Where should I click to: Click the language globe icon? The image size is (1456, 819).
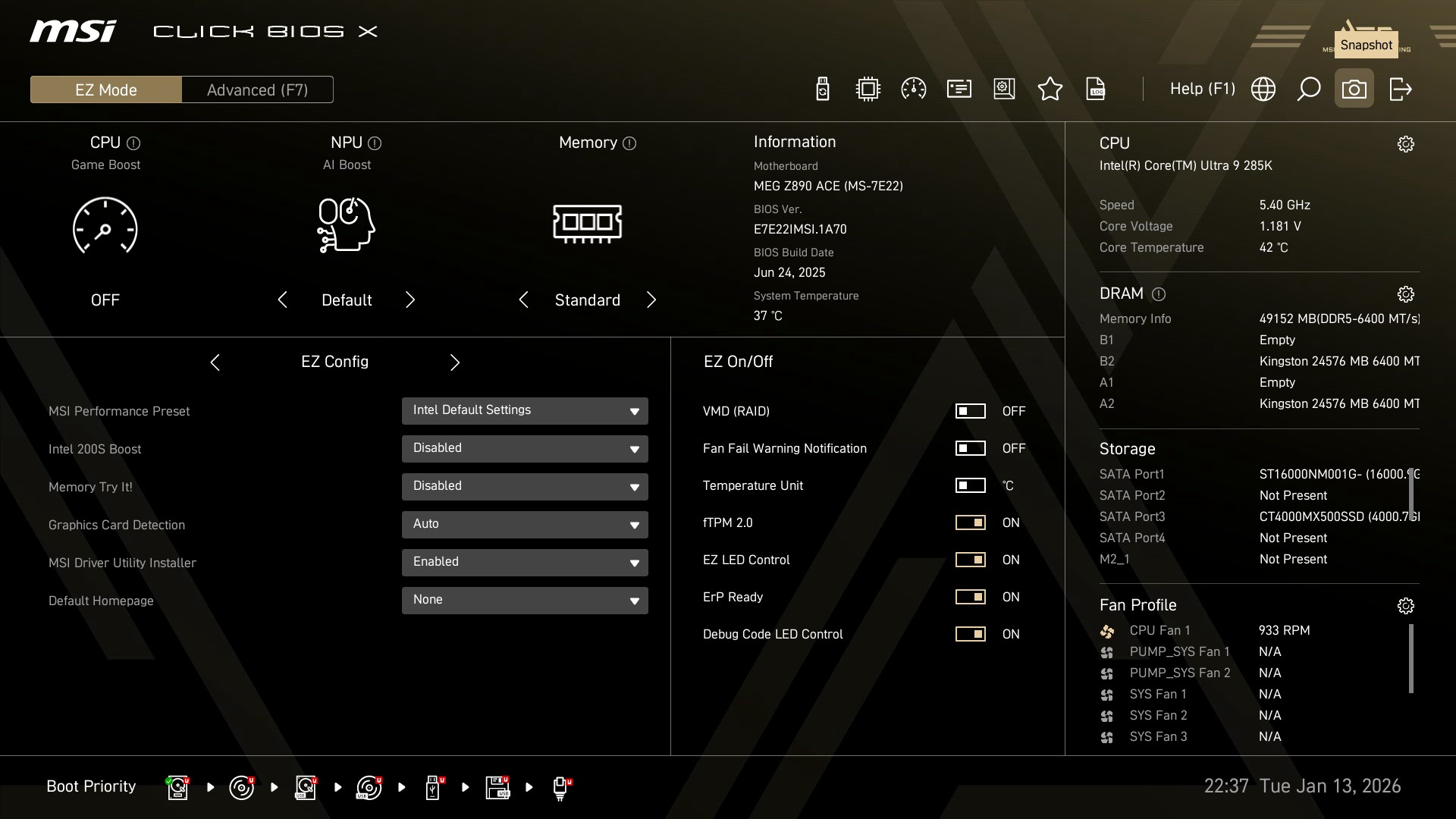pyautogui.click(x=1263, y=89)
